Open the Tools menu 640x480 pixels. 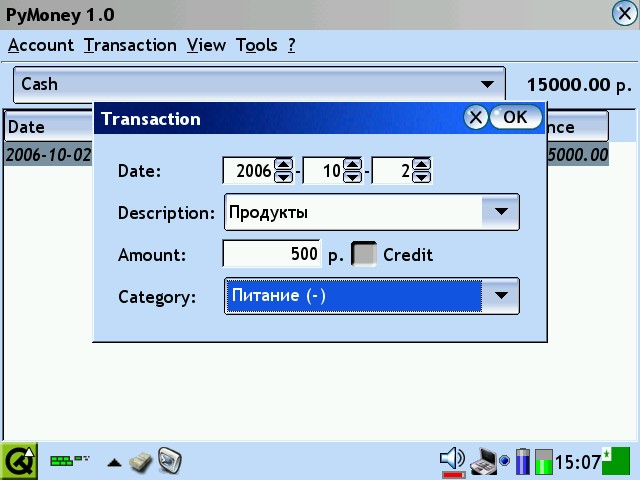(257, 45)
